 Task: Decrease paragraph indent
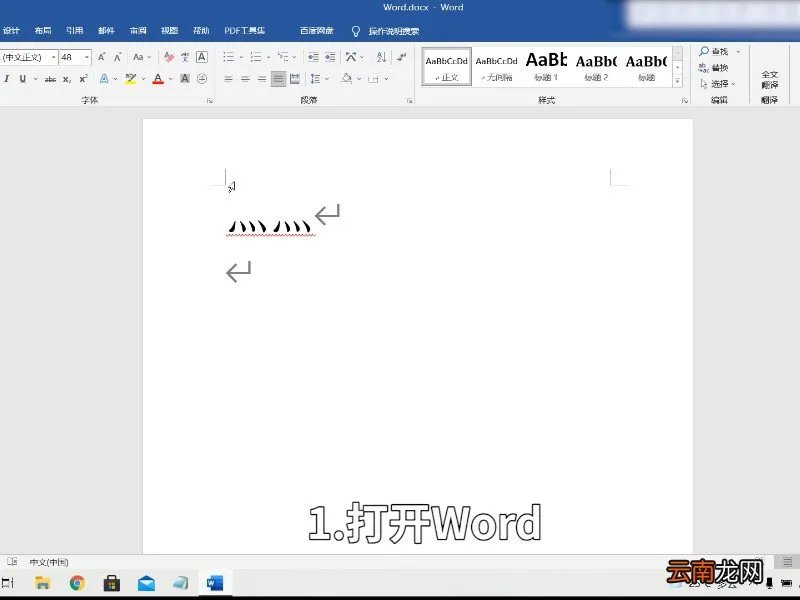(x=313, y=57)
